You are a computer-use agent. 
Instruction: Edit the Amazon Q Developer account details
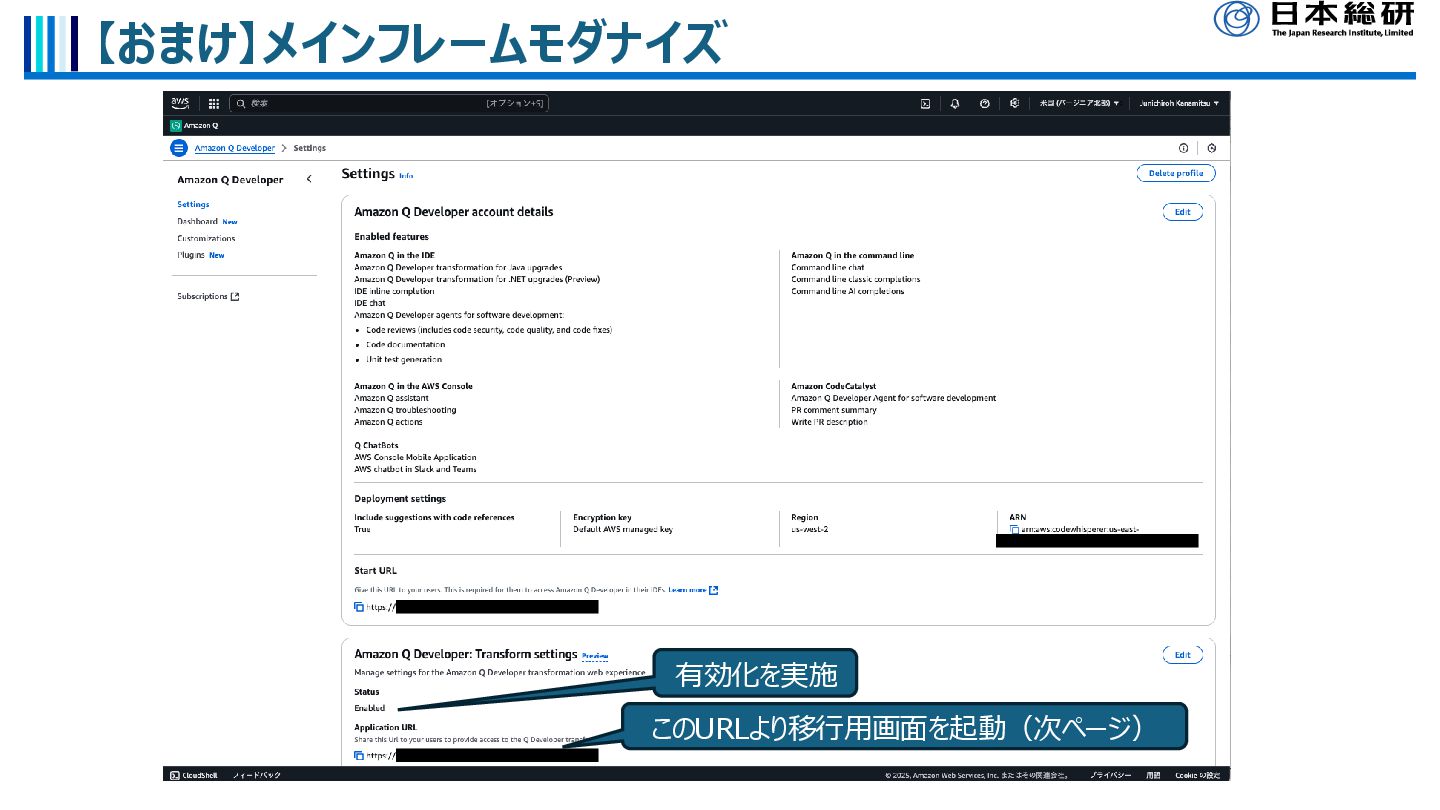[1183, 212]
